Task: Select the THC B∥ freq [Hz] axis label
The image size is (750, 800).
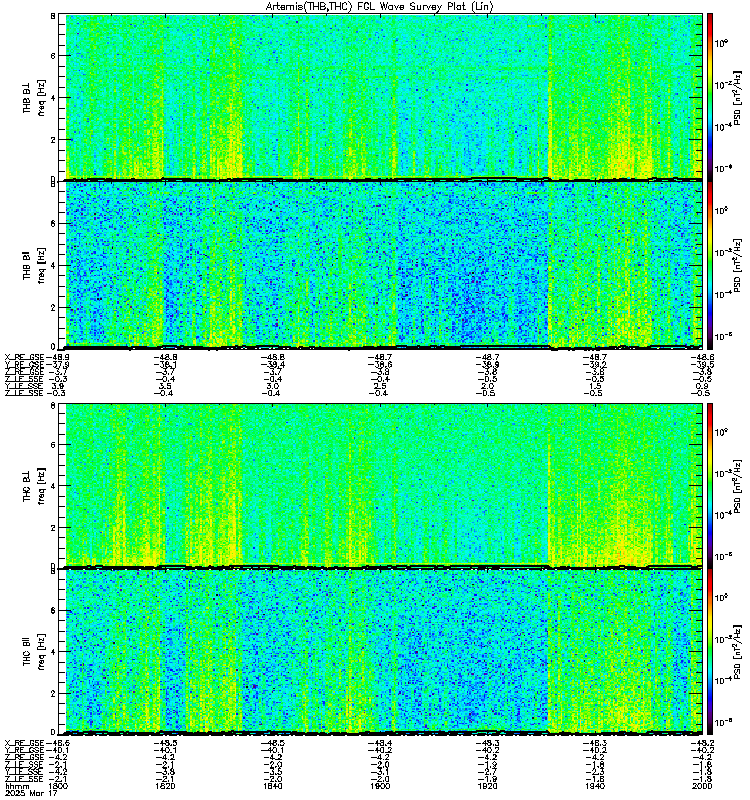Action: click(x=34, y=652)
